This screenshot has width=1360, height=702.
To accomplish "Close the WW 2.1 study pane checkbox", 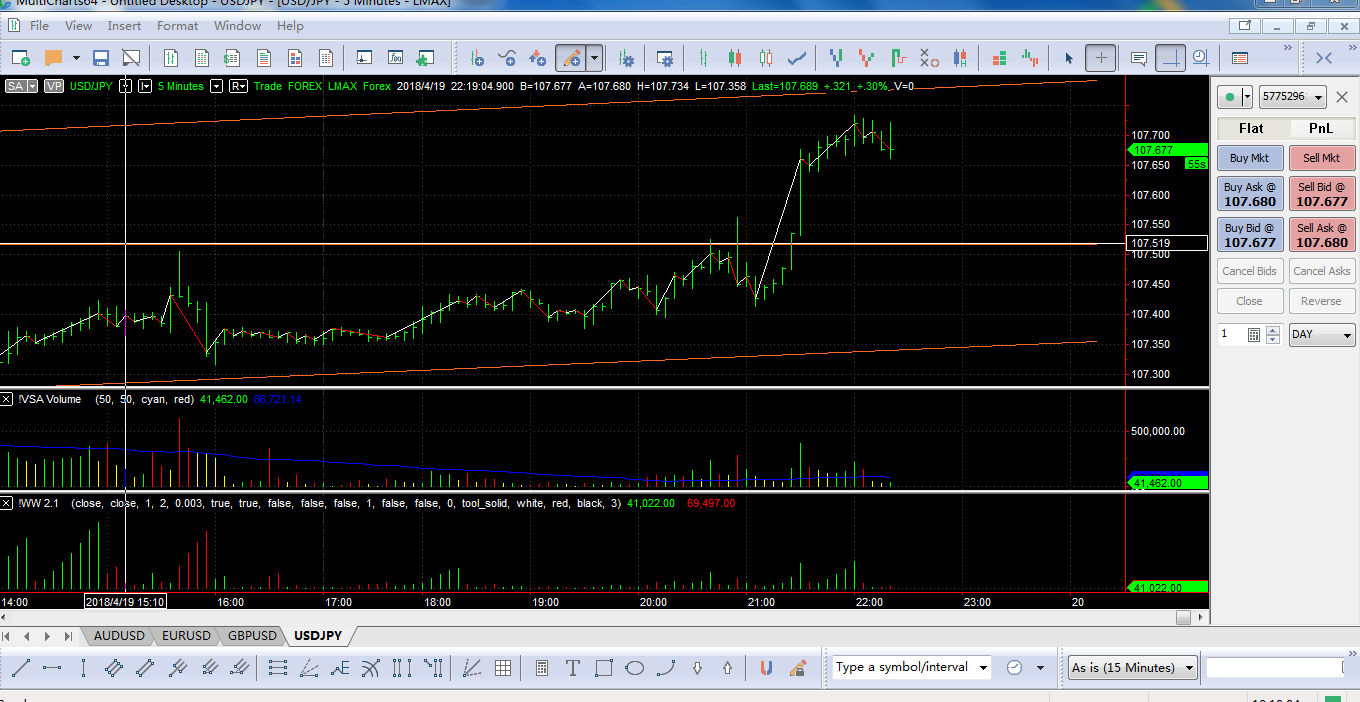I will [x=6, y=503].
